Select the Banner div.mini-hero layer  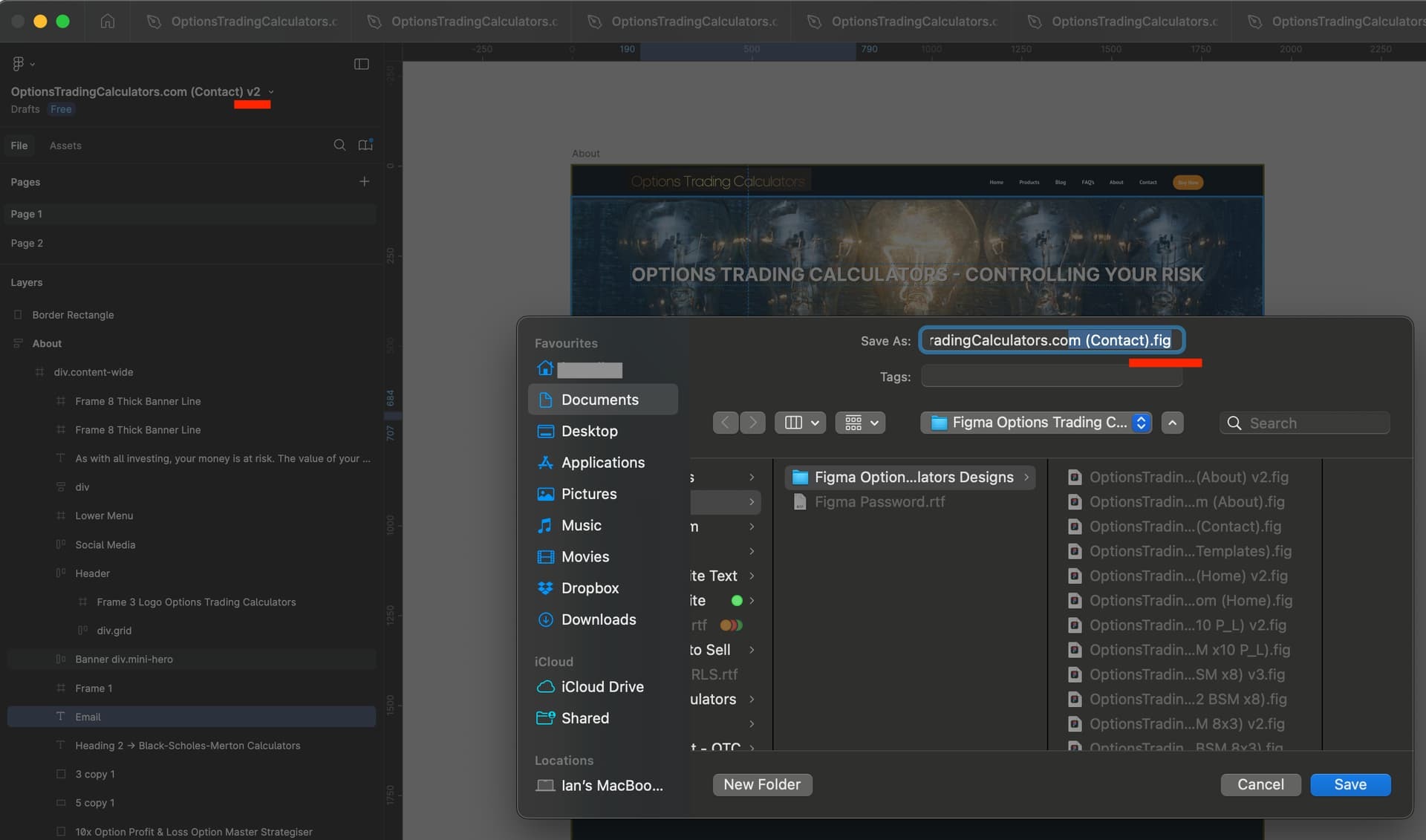click(x=192, y=659)
